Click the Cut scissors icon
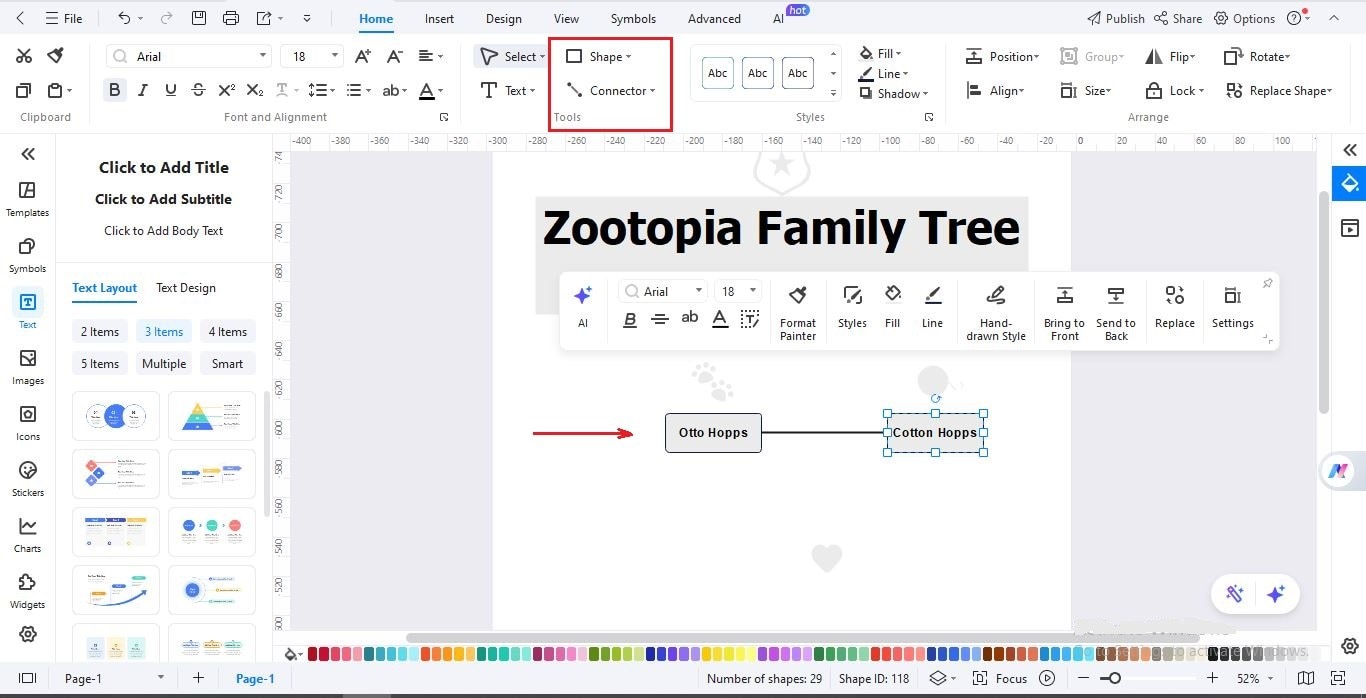 (x=24, y=56)
